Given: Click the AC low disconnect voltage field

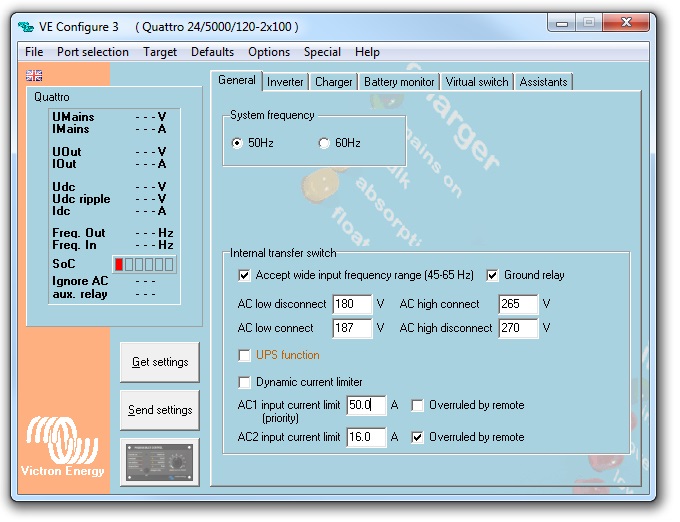Looking at the screenshot, I should pos(351,304).
